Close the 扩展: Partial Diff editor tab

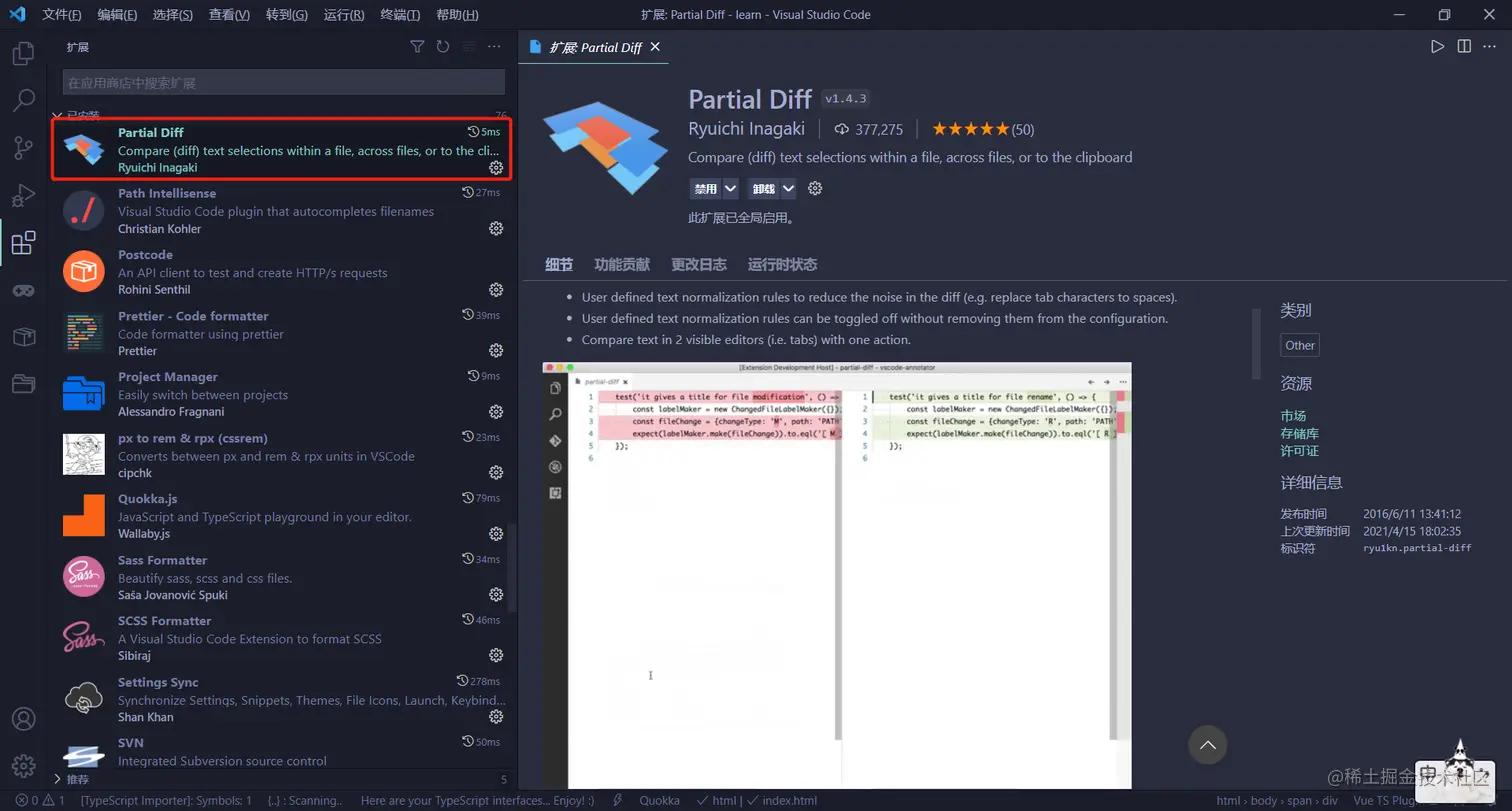point(655,47)
